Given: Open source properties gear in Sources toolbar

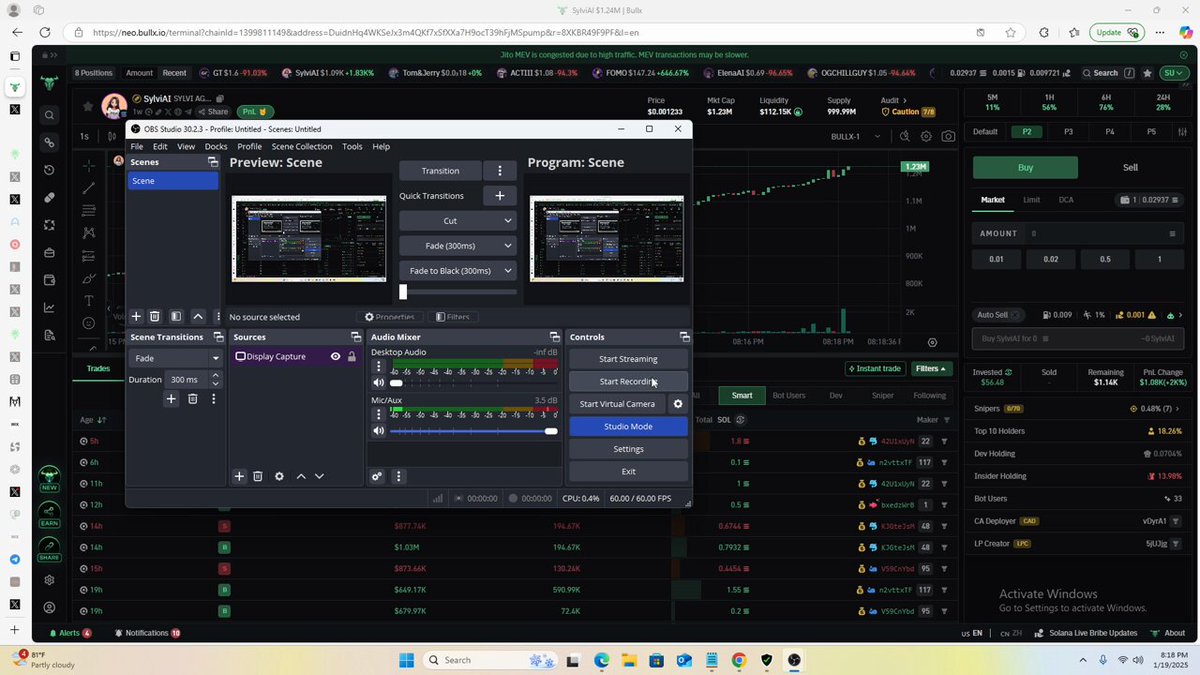Looking at the screenshot, I should (279, 476).
